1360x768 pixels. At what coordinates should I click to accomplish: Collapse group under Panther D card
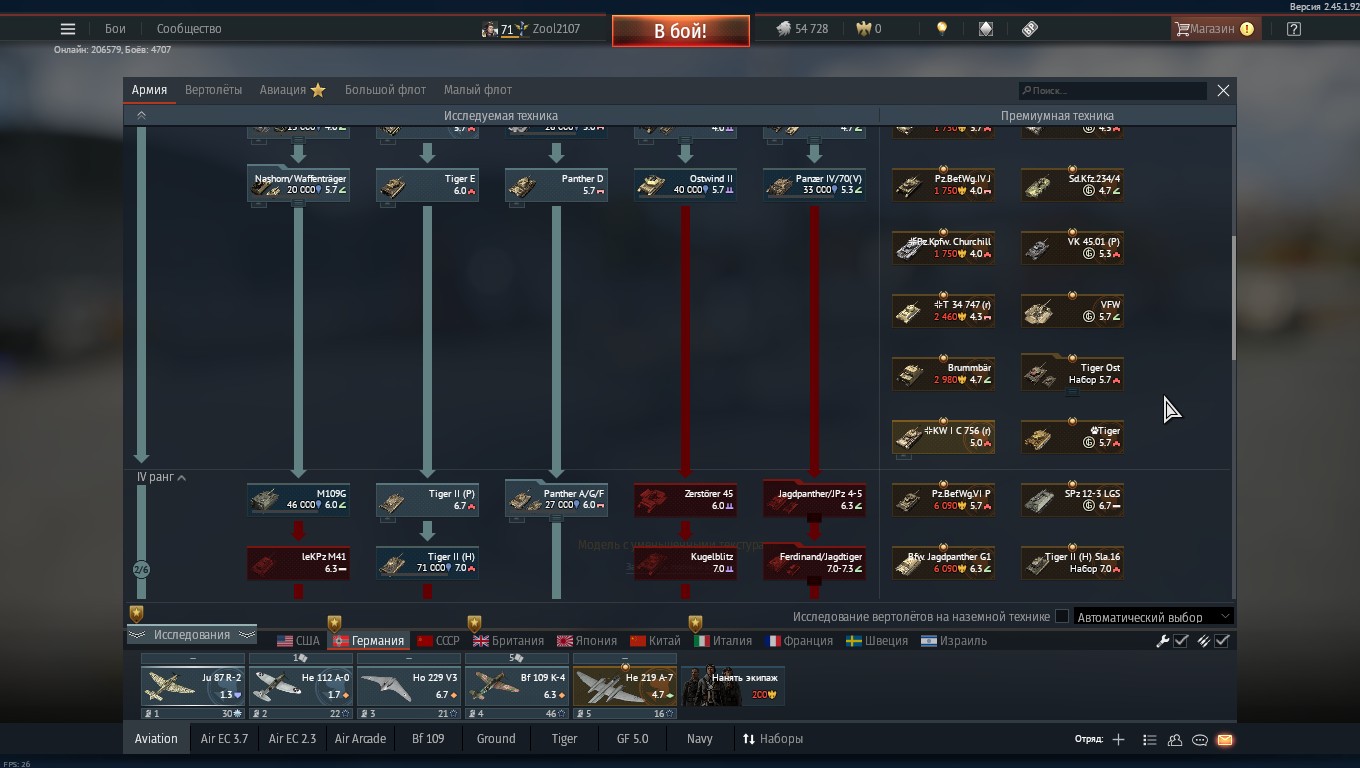click(517, 204)
